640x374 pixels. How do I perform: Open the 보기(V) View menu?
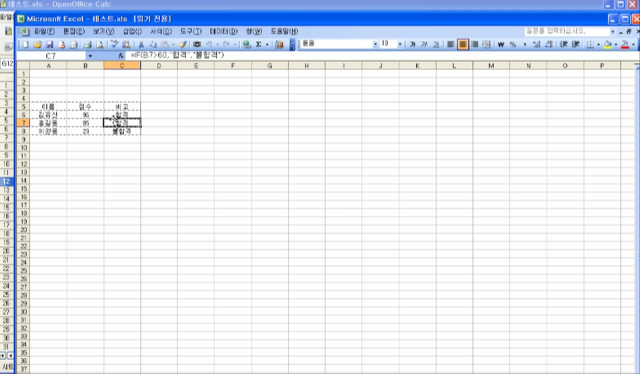103,31
